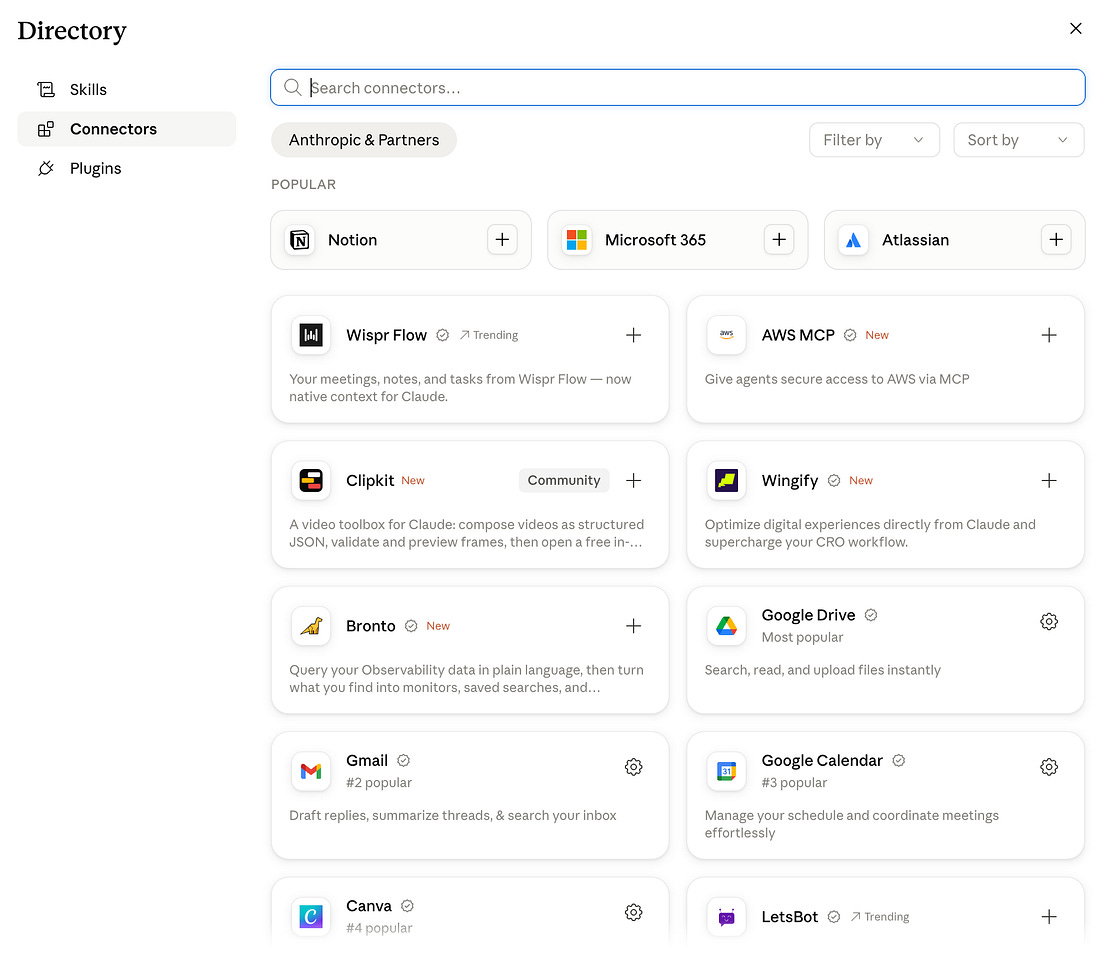The height and width of the screenshot is (962, 1100).
Task: Click the Atlassian logo icon
Action: (x=853, y=240)
